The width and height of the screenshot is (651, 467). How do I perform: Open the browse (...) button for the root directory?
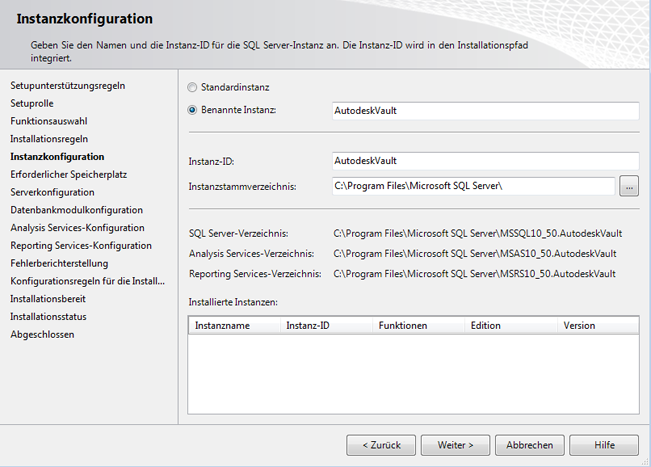pyautogui.click(x=629, y=186)
